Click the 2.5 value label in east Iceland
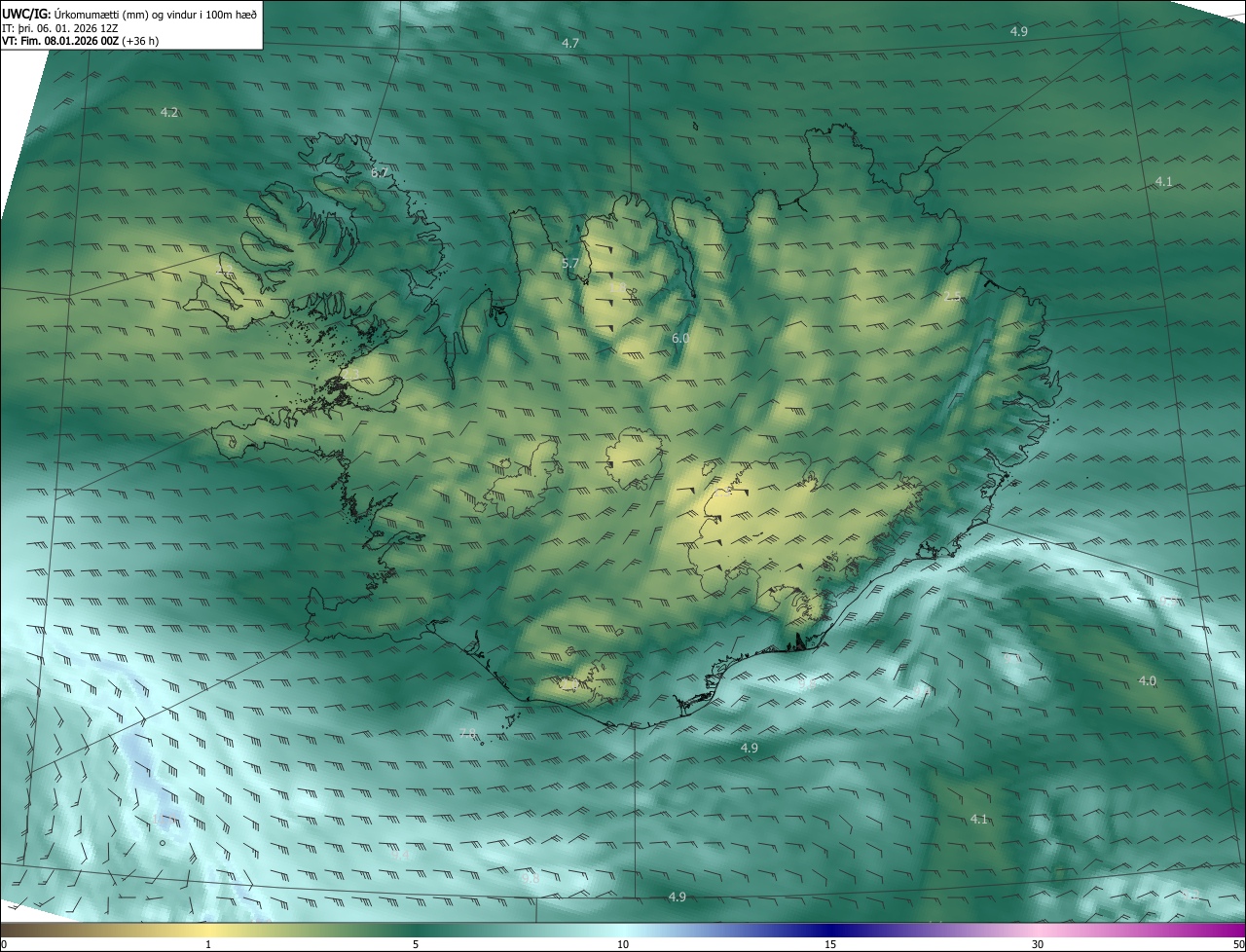Viewport: 1246px width, 952px height. [953, 297]
